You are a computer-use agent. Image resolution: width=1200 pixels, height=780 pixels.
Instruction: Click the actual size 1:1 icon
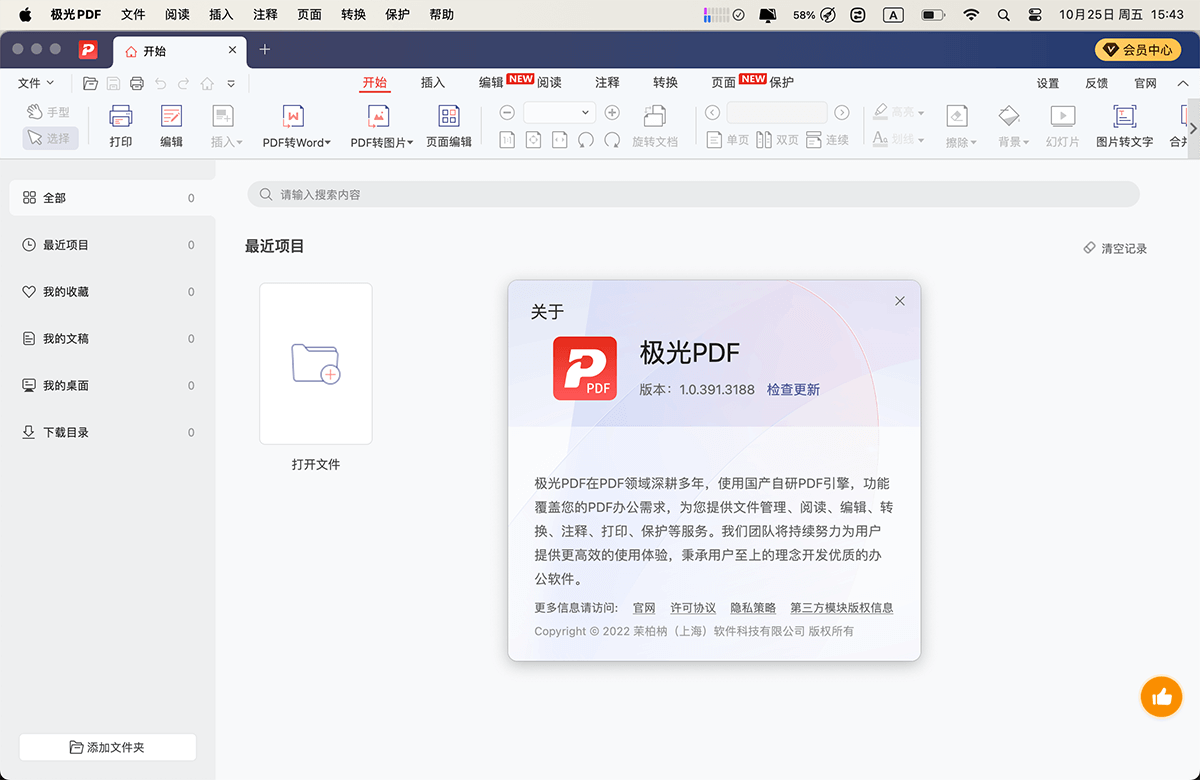[507, 140]
